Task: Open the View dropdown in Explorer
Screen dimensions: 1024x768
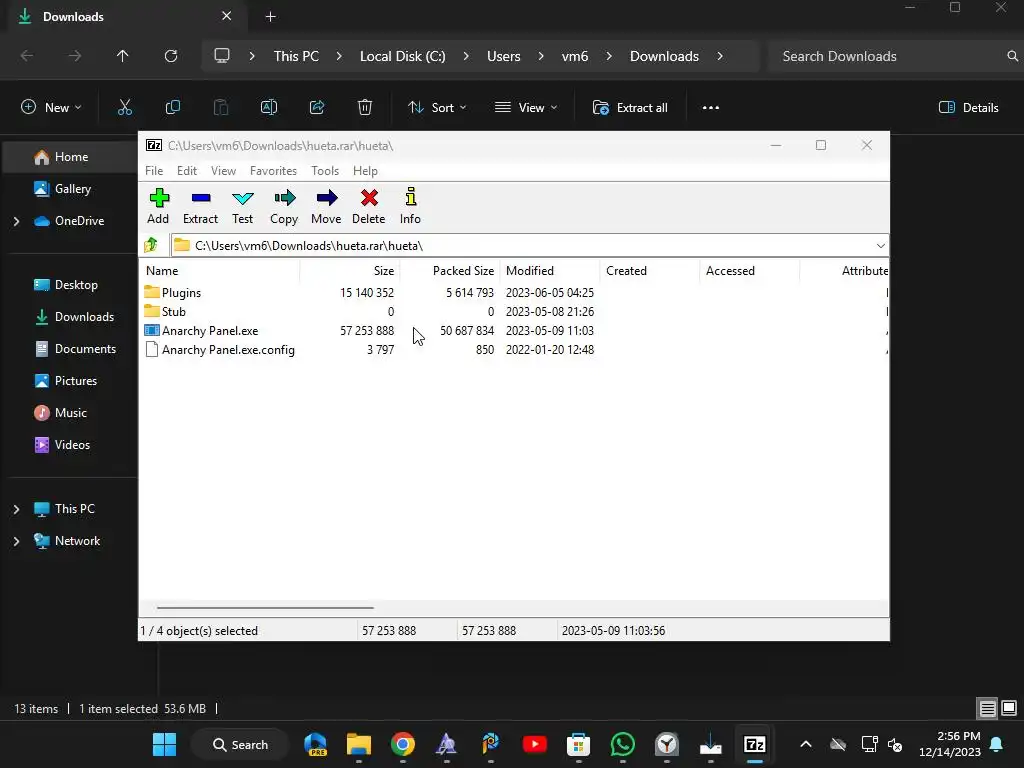Action: click(x=526, y=107)
